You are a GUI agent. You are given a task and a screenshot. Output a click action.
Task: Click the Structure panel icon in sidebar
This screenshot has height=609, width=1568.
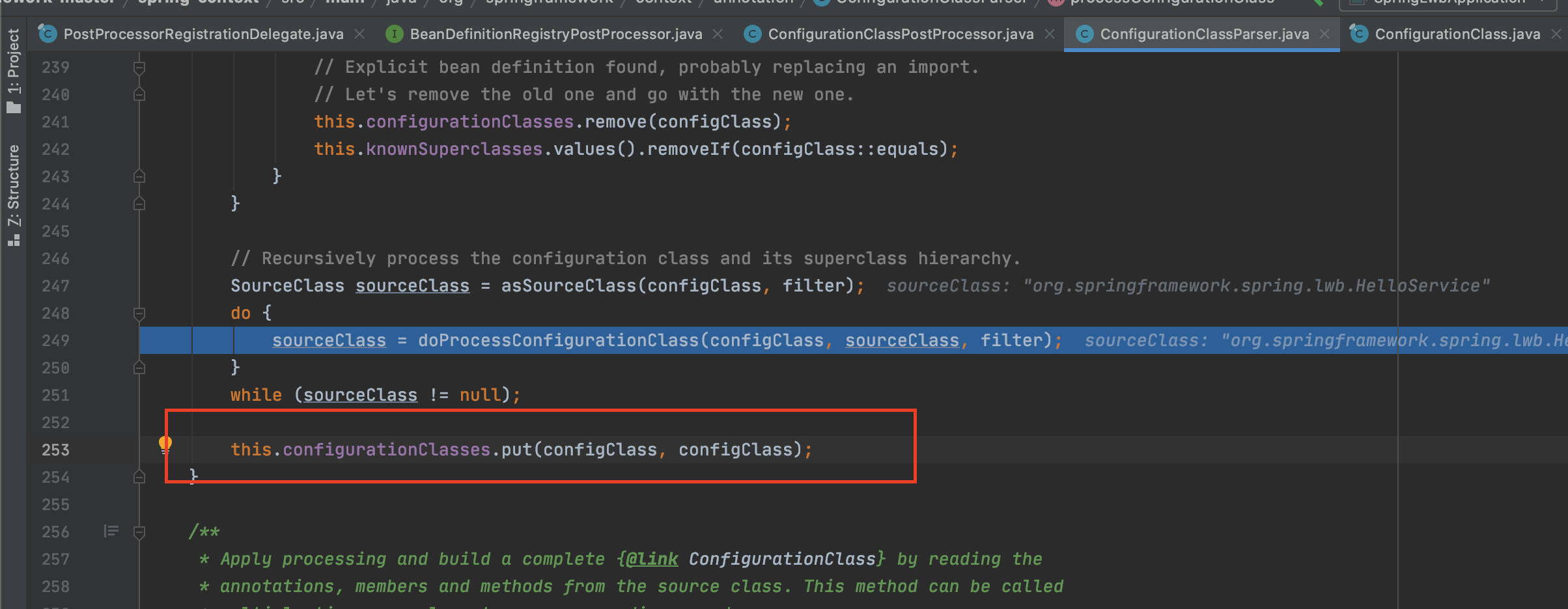coord(14,240)
